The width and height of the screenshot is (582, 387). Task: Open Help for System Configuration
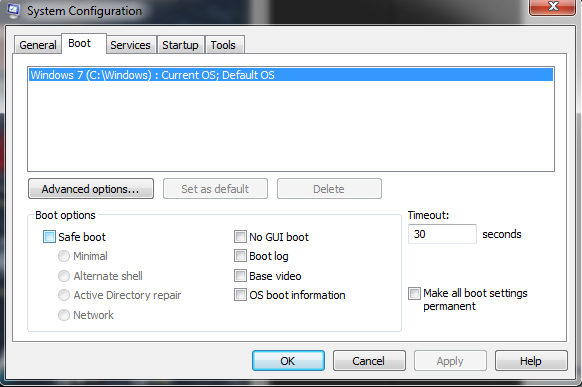(531, 361)
